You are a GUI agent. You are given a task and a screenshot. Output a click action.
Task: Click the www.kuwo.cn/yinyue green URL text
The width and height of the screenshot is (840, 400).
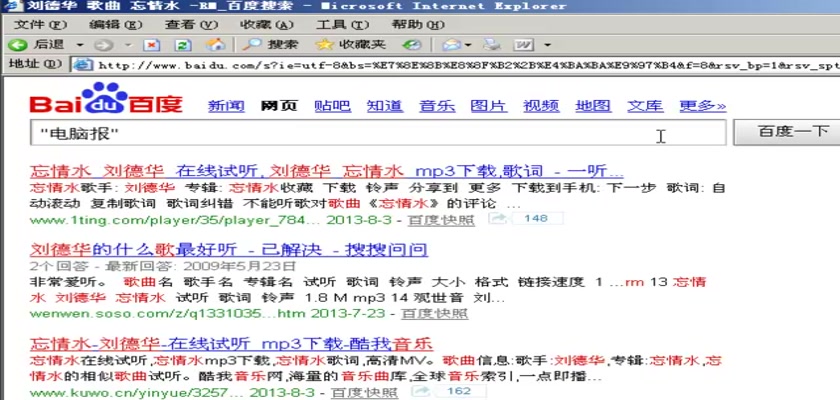click(x=137, y=392)
